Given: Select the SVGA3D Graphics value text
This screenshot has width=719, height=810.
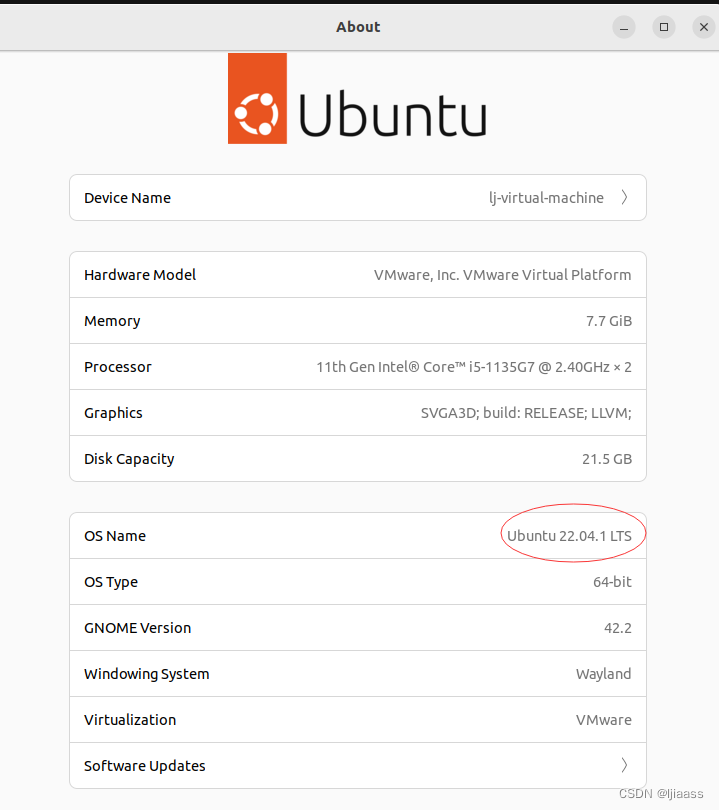Looking at the screenshot, I should [526, 413].
